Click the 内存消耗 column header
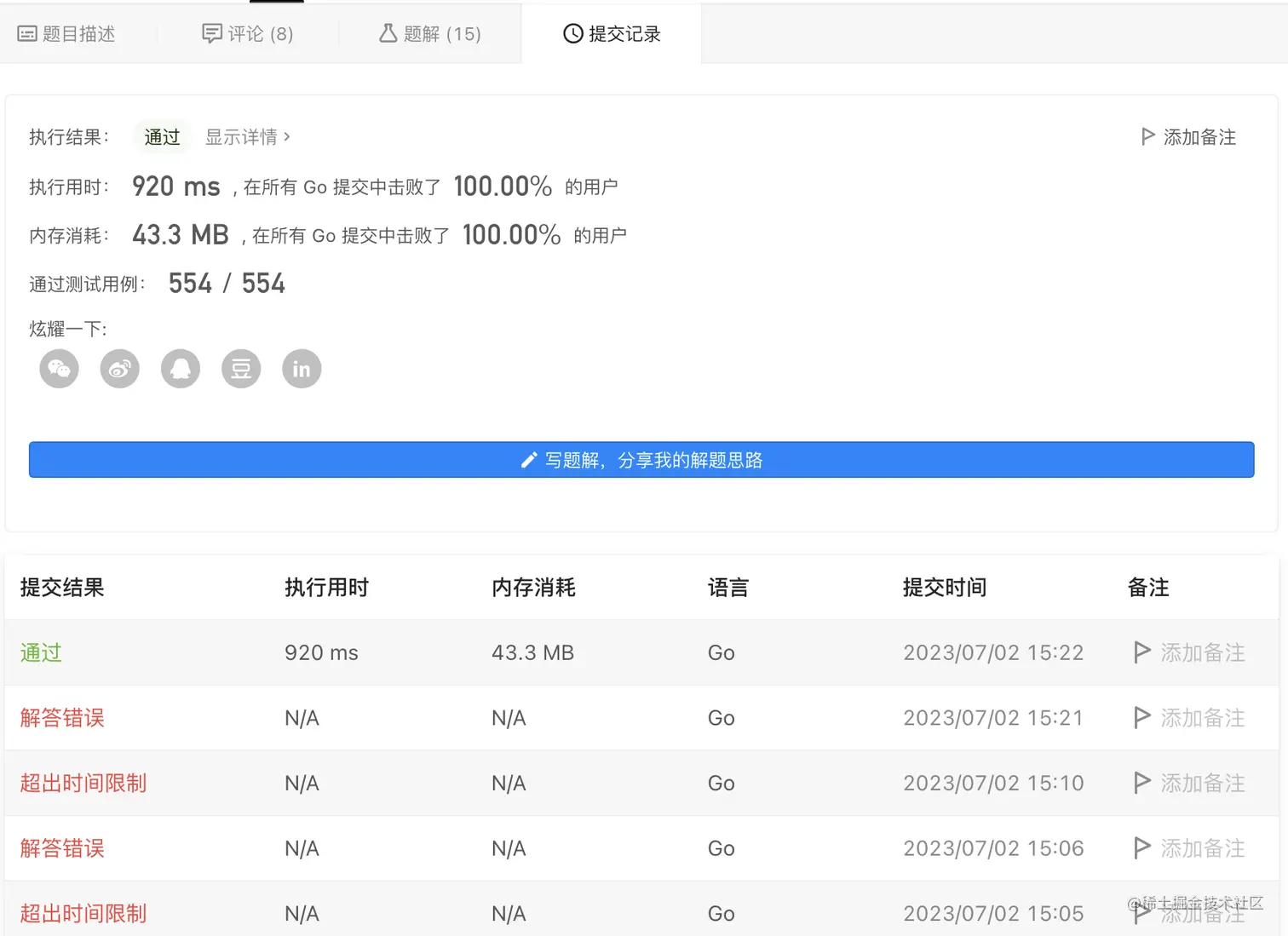The height and width of the screenshot is (936, 1288). [533, 588]
